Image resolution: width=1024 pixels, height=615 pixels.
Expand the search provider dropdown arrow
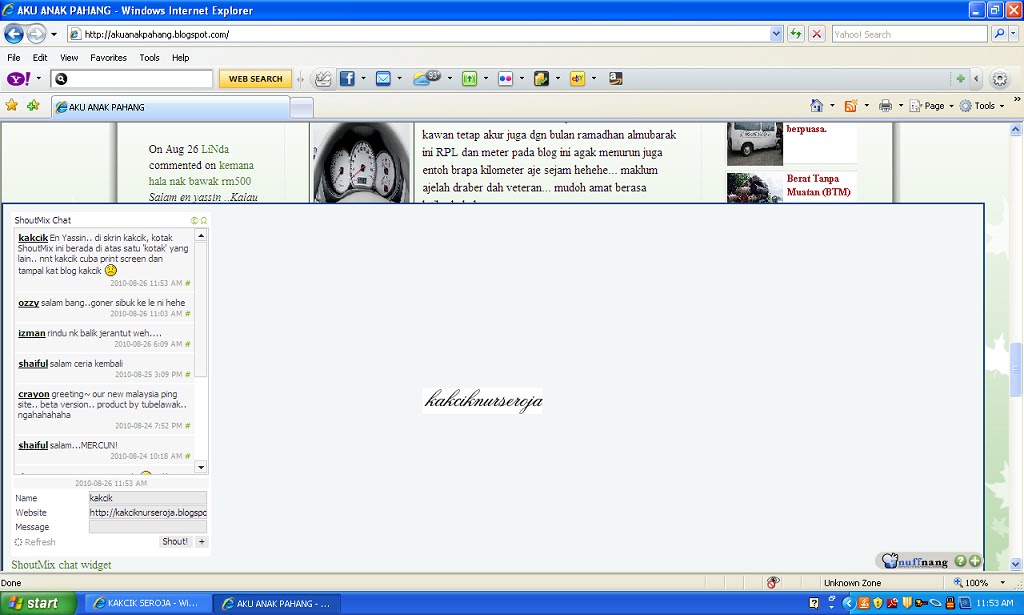(1014, 34)
